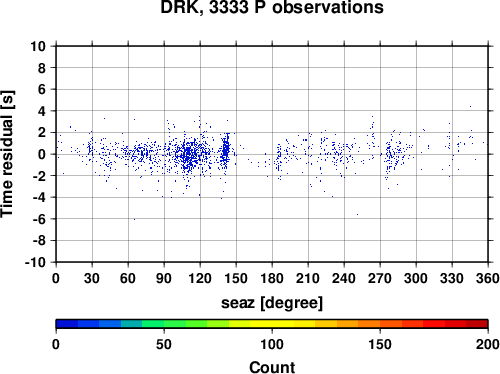Click the y-axis tick label 10
The image size is (500, 374).
38,46
